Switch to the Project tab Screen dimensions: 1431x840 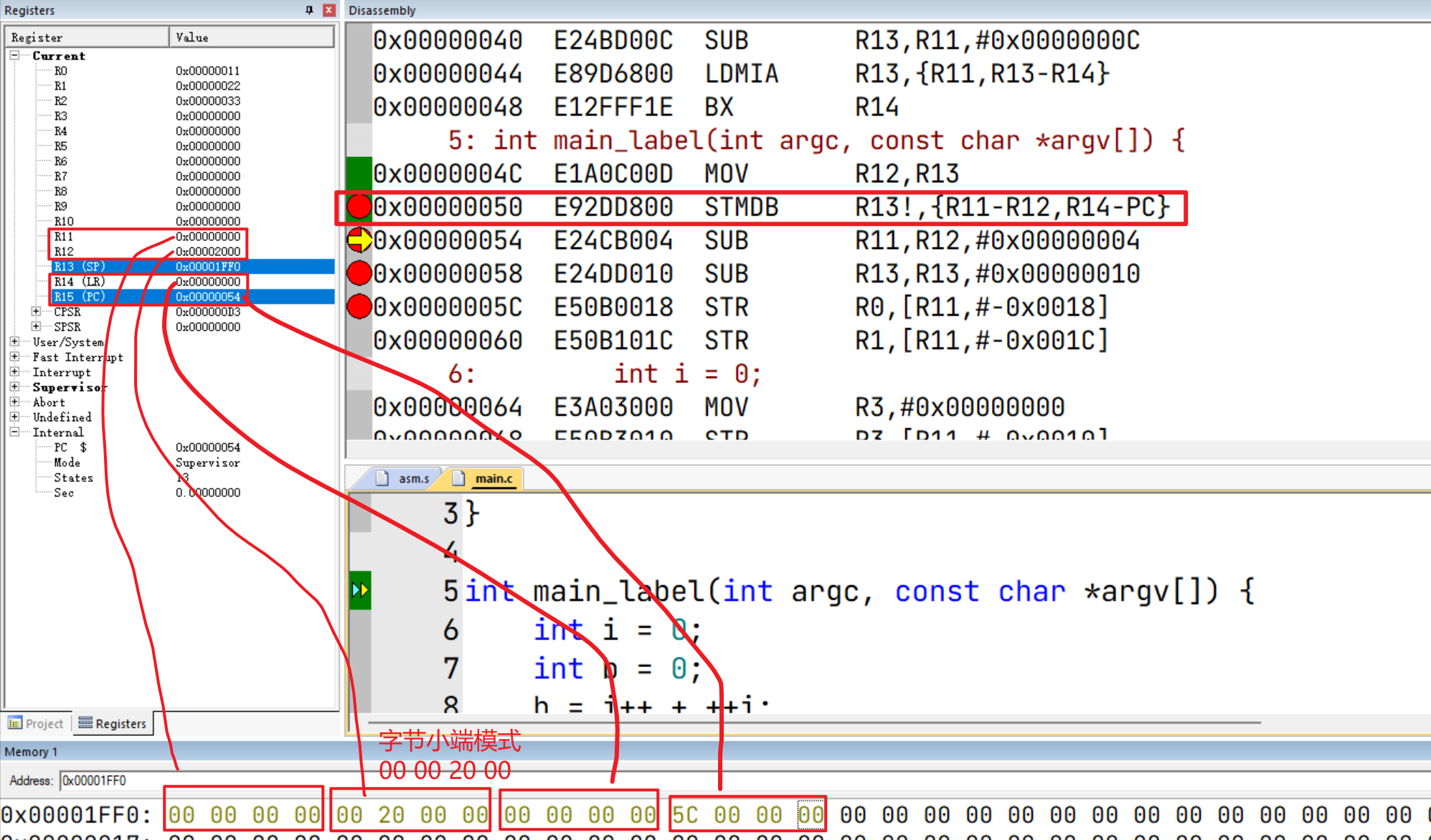click(36, 723)
